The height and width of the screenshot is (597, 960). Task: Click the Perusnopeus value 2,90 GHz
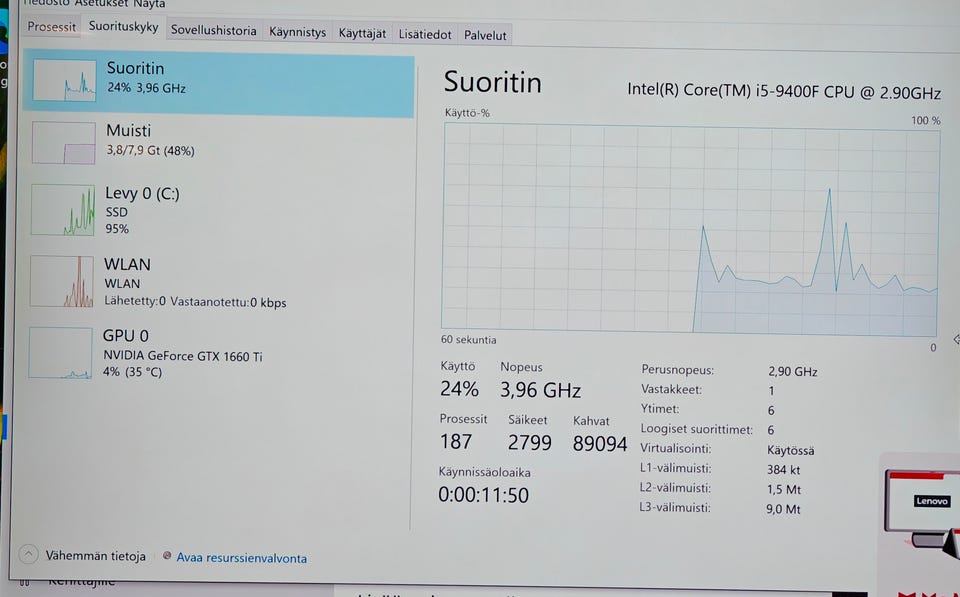793,371
